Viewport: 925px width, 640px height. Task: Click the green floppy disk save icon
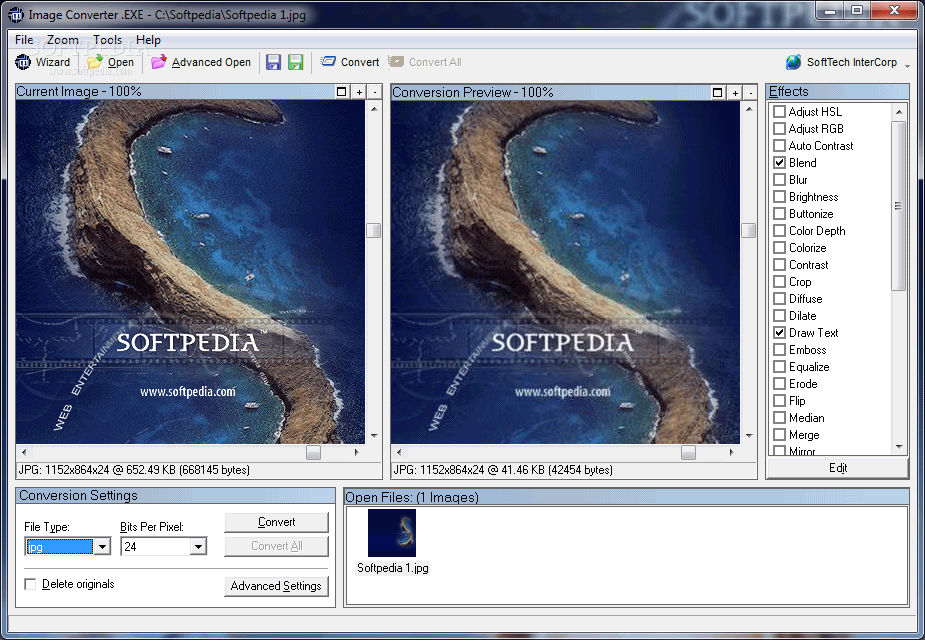pos(296,62)
